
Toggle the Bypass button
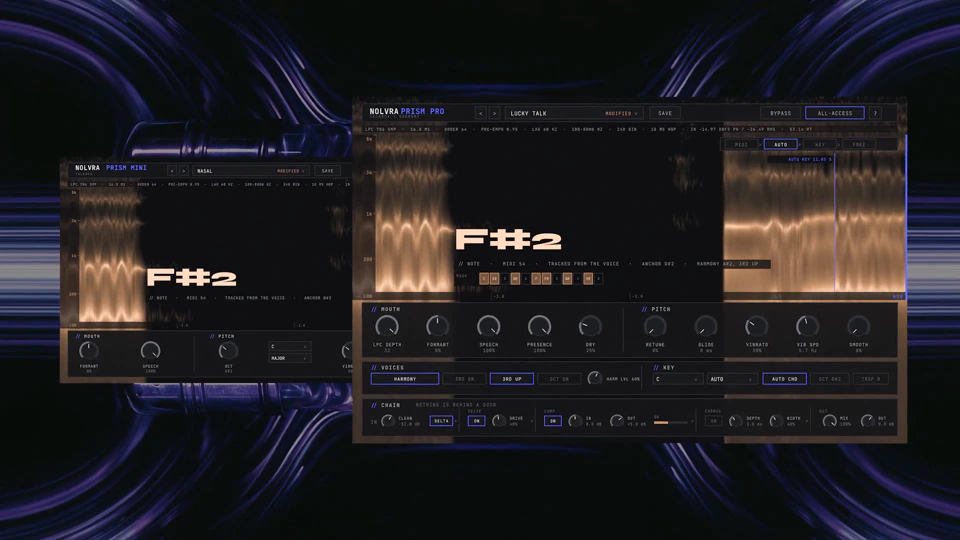(781, 113)
